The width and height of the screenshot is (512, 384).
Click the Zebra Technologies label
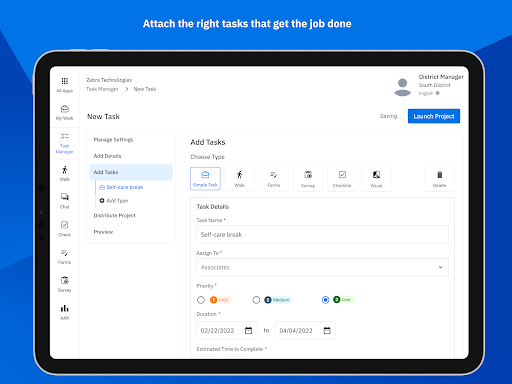point(109,80)
